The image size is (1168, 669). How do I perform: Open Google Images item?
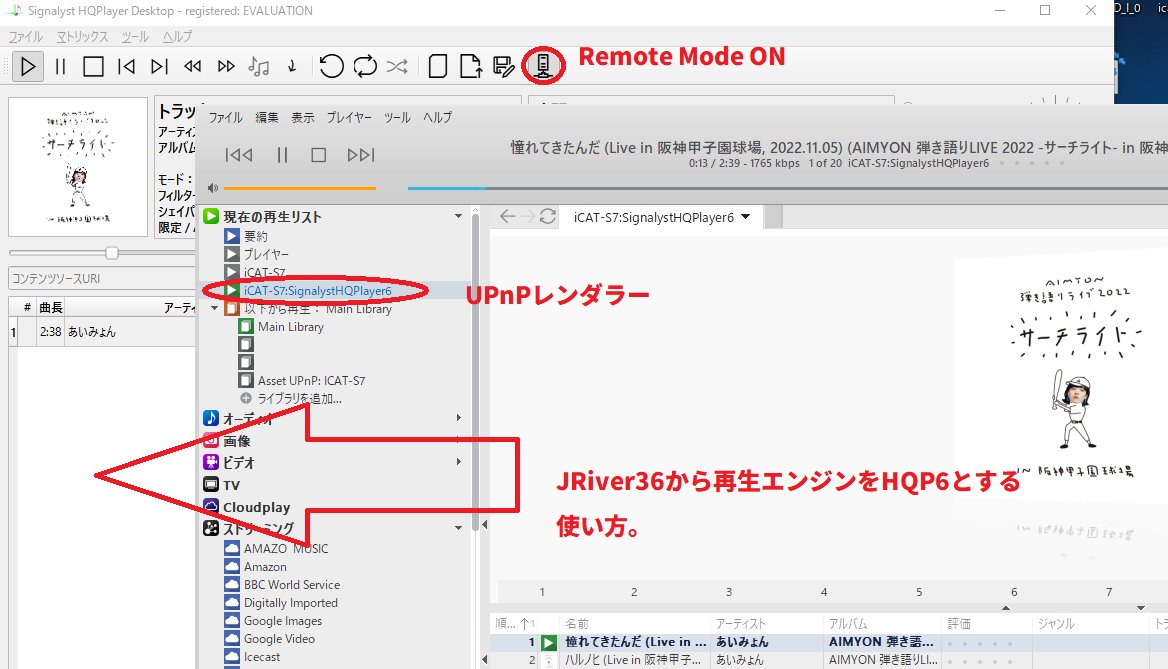[x=283, y=621]
